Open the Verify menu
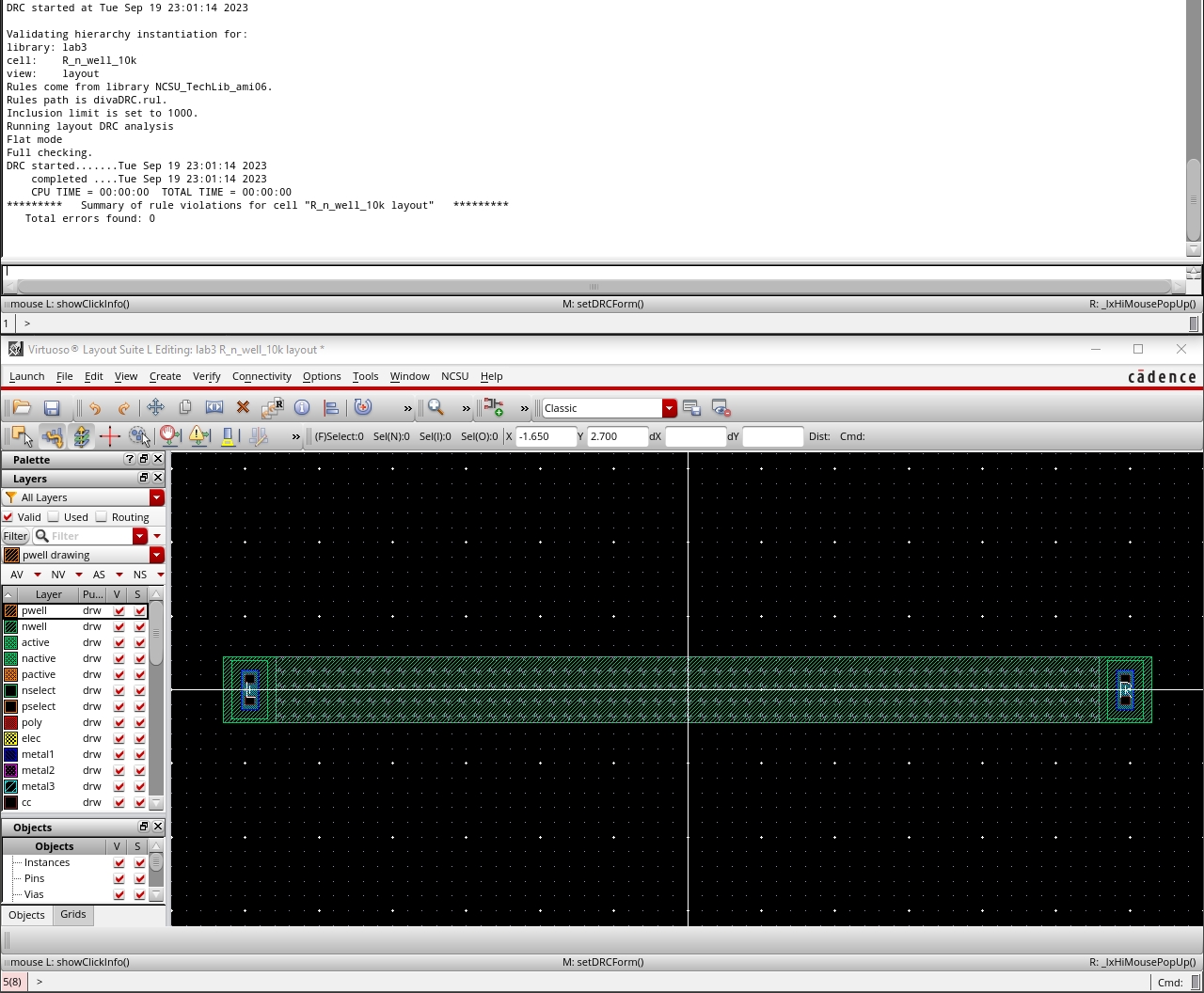The image size is (1204, 993). (x=206, y=376)
